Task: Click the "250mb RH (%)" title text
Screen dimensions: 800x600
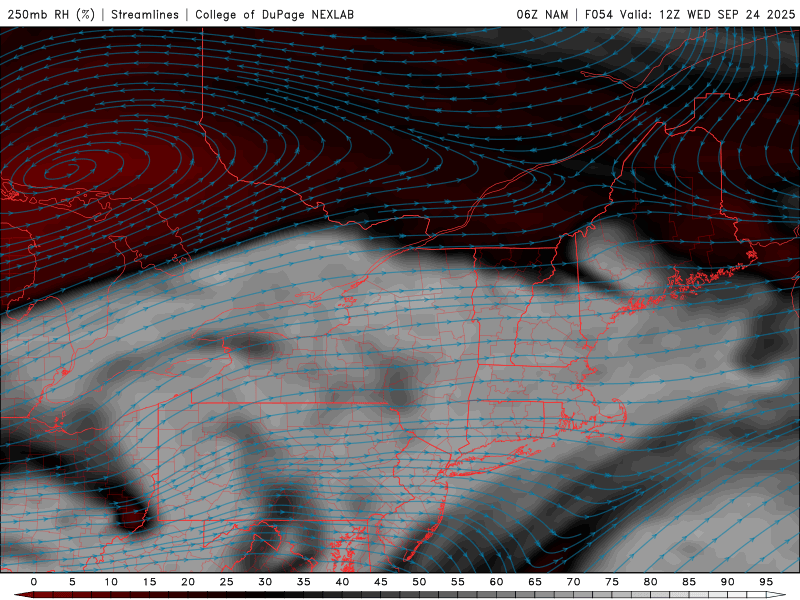Action: click(x=51, y=14)
